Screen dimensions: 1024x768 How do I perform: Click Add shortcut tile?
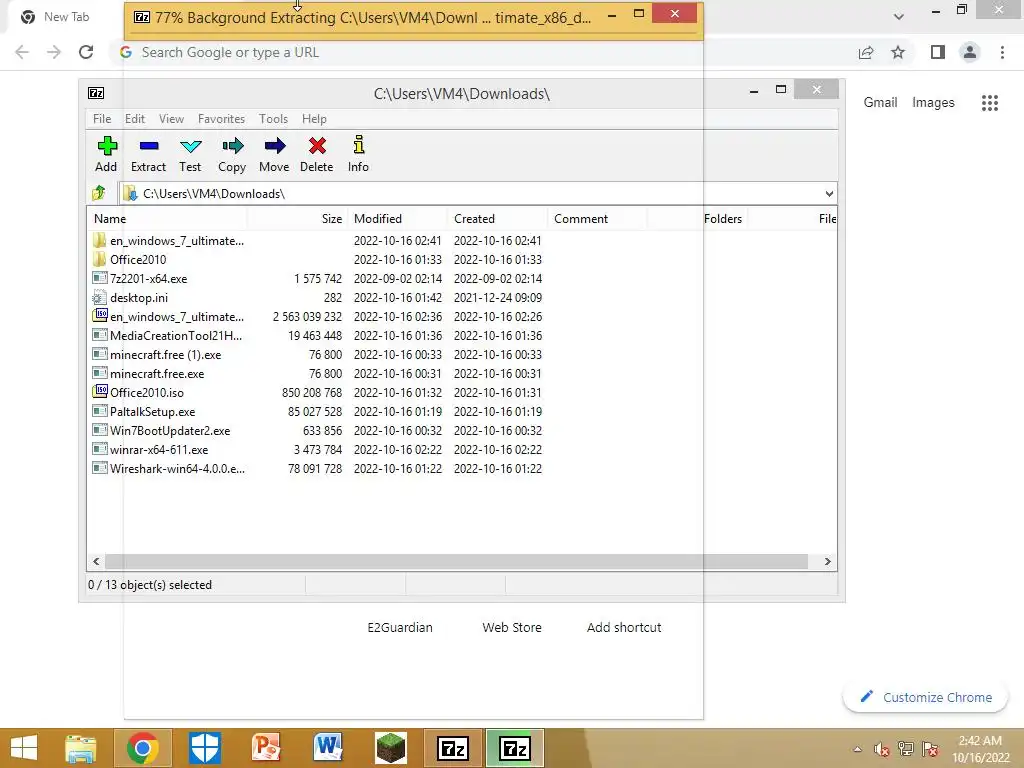pyautogui.click(x=624, y=628)
